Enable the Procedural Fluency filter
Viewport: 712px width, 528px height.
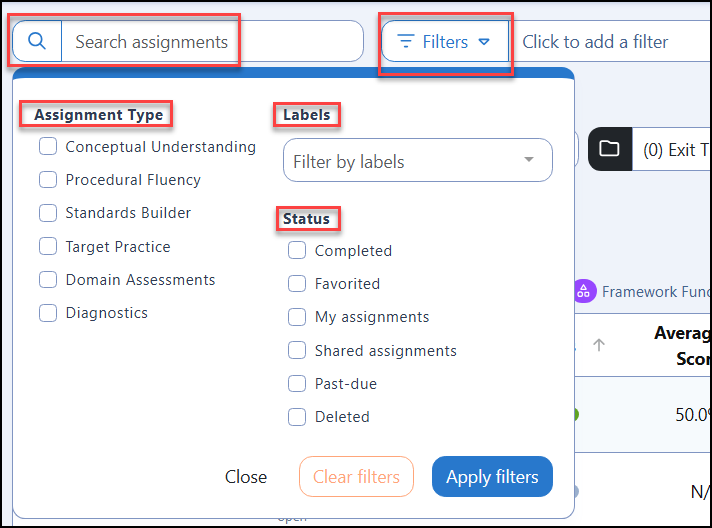48,180
